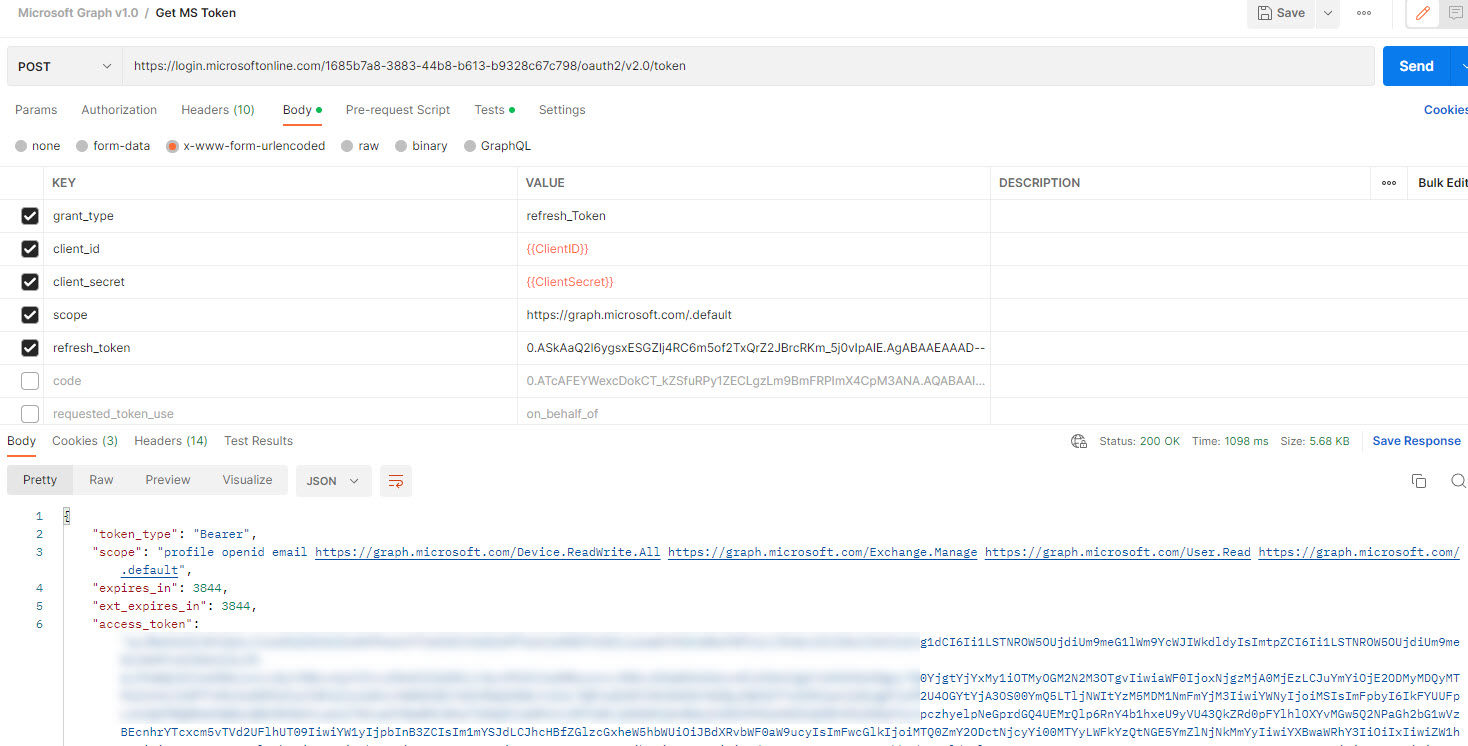
Task: Click the three-dot more actions icon
Action: click(1364, 13)
